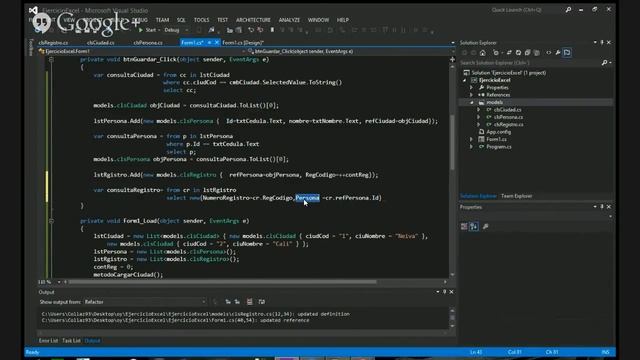Open the TEAM menu
Screen dimensions: 640x360
coord(162,20)
